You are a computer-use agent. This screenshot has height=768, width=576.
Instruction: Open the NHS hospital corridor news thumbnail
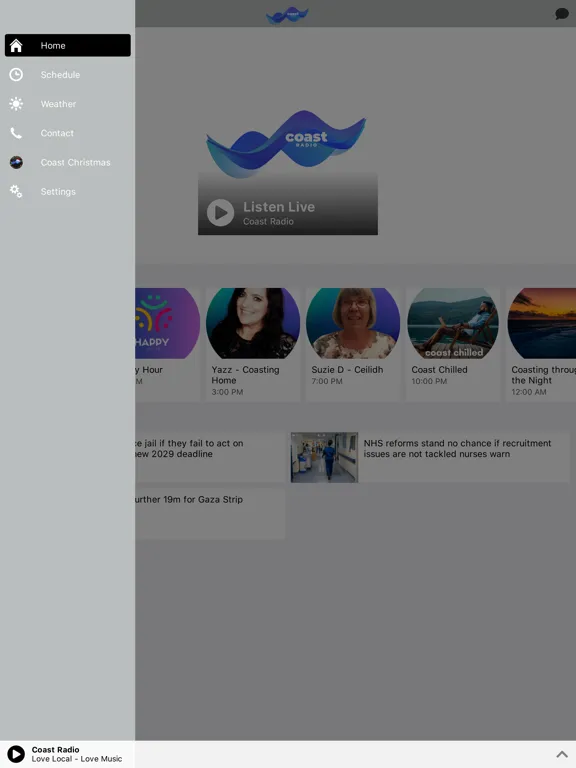(324, 457)
